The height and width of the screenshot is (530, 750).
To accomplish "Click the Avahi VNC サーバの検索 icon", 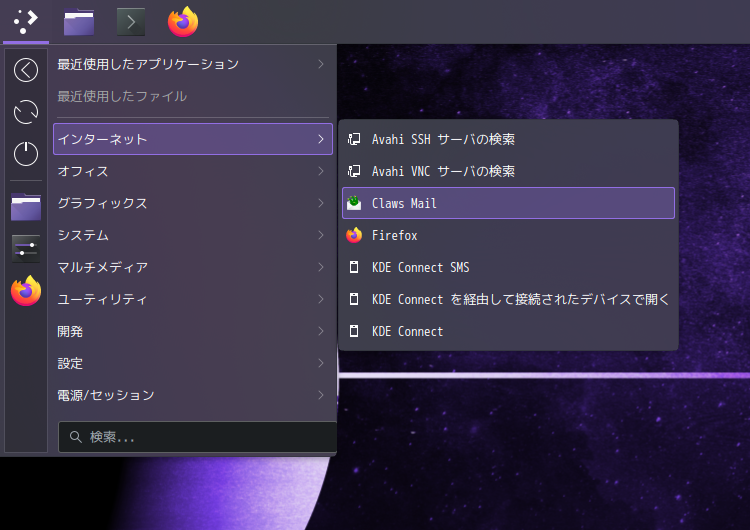I will click(x=354, y=171).
